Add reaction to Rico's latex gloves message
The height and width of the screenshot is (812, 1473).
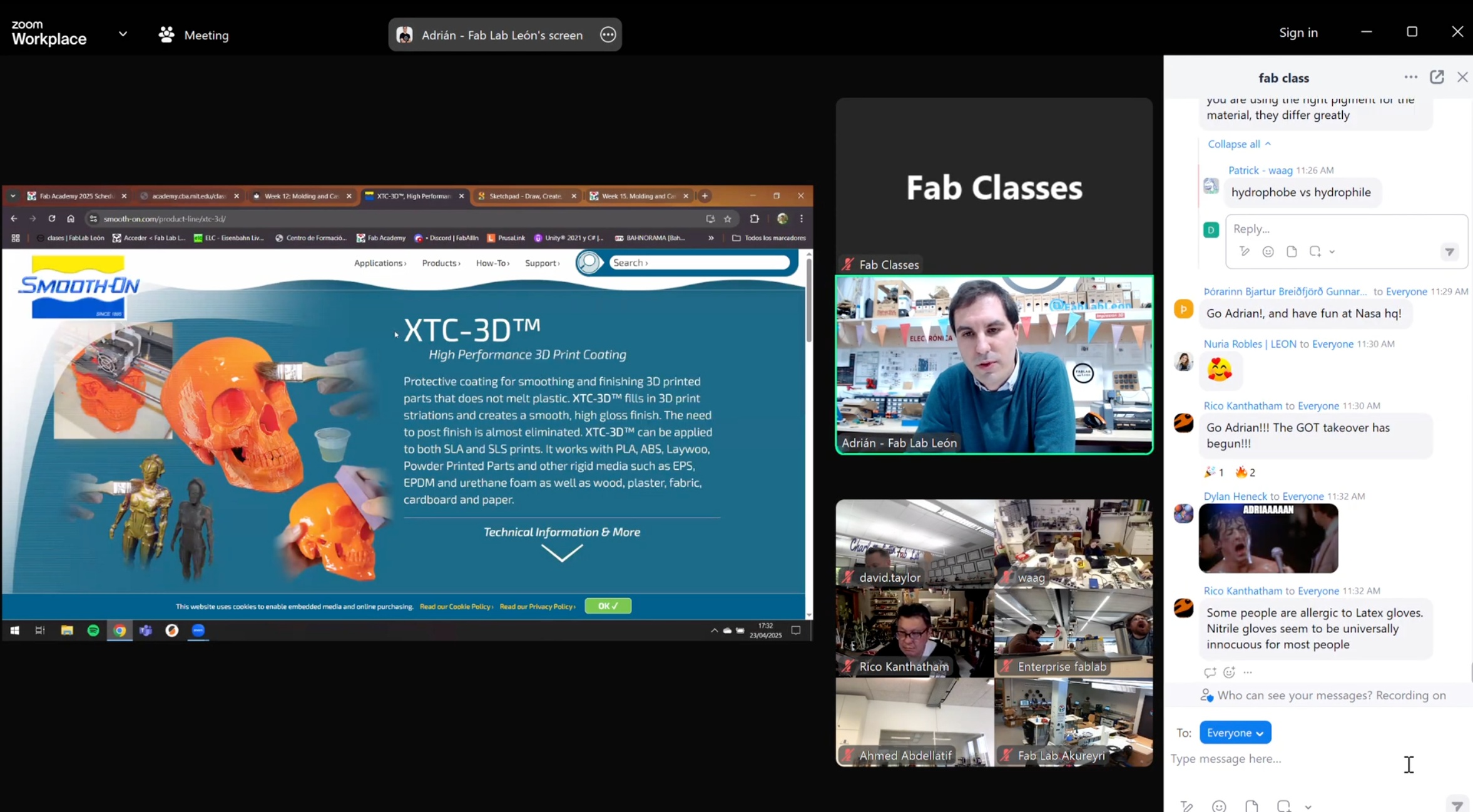point(1229,672)
